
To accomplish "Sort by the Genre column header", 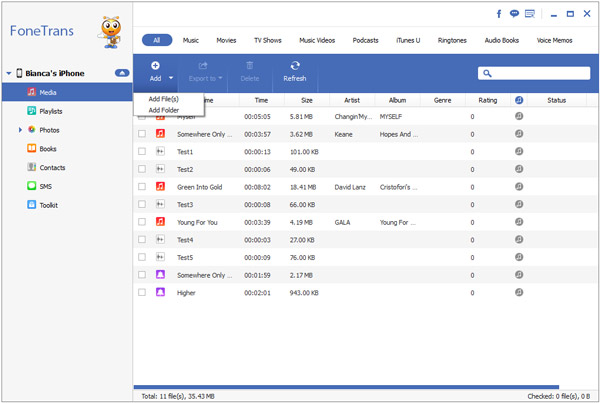I will coord(443,100).
